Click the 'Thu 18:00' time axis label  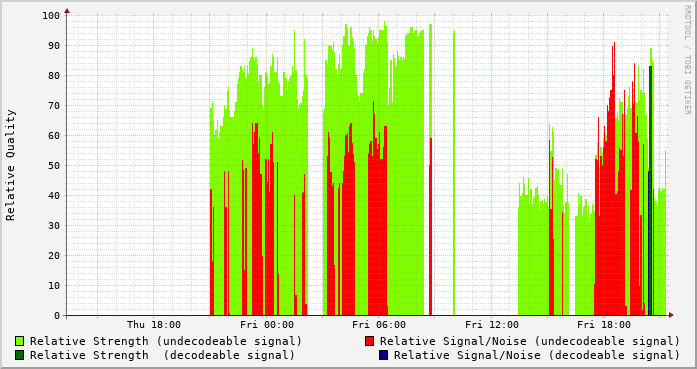click(154, 325)
